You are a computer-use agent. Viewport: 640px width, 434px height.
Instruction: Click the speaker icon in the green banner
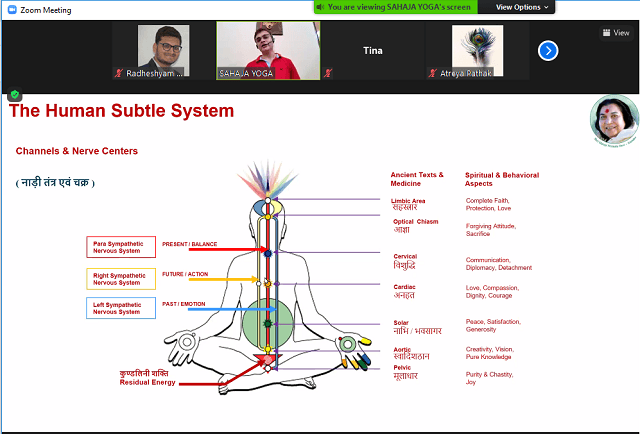[x=321, y=7]
